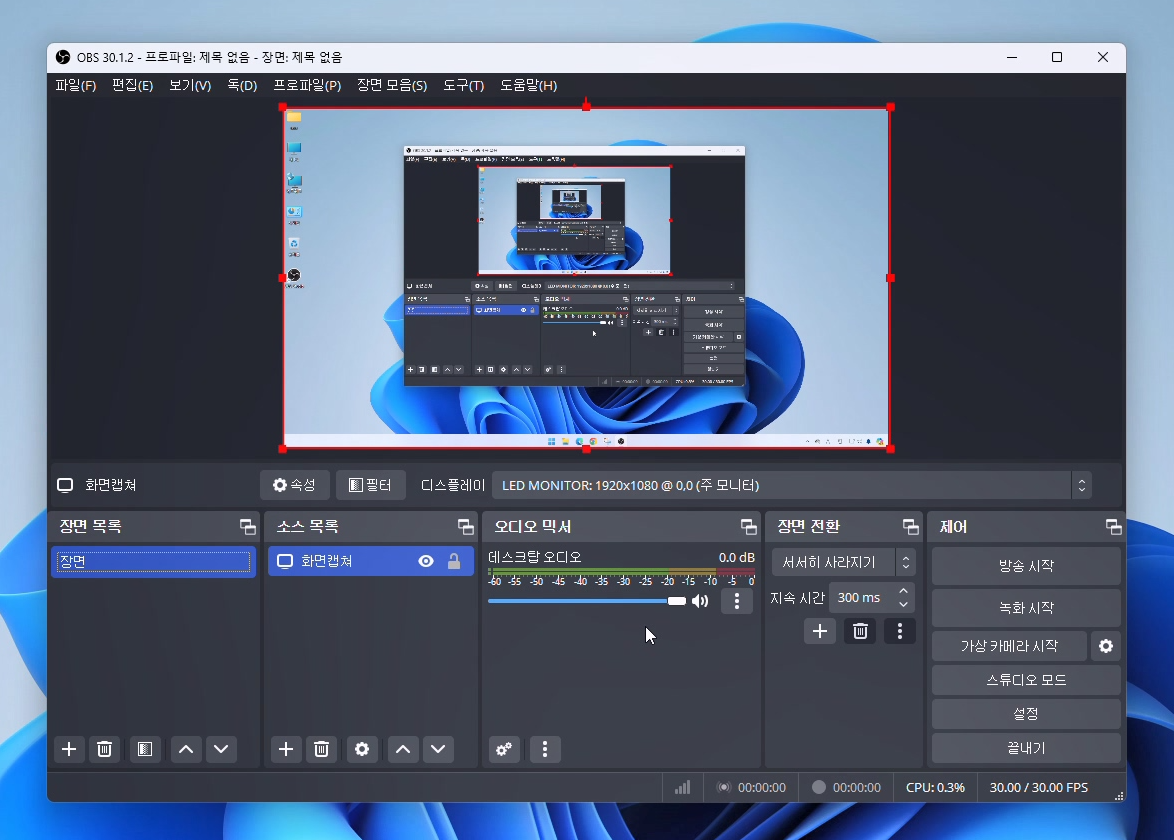Viewport: 1174px width, 840px height.
Task: Open the 장면 모음(S) menu
Action: pos(392,85)
